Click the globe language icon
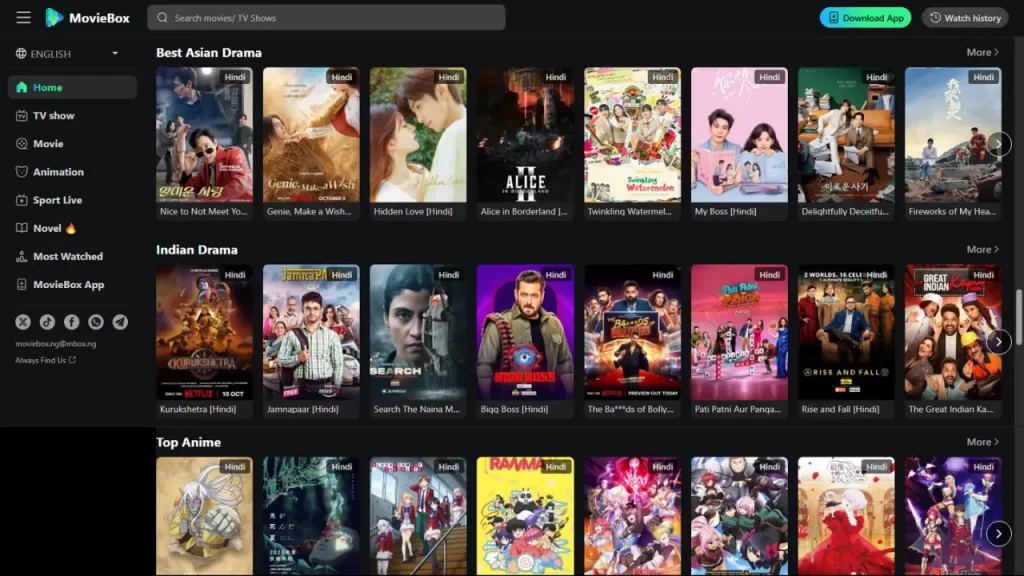This screenshot has height=576, width=1024. pos(21,54)
